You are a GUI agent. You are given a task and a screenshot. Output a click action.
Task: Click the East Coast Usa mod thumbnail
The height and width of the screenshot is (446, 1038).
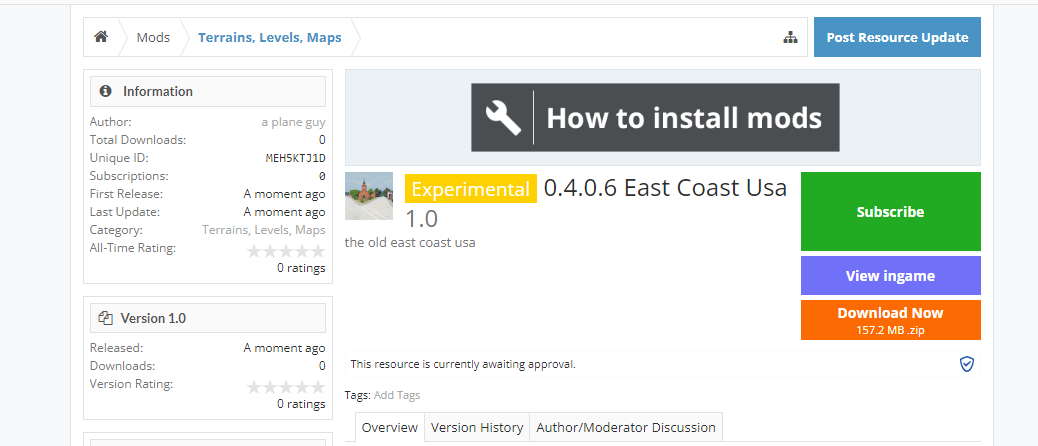(369, 196)
